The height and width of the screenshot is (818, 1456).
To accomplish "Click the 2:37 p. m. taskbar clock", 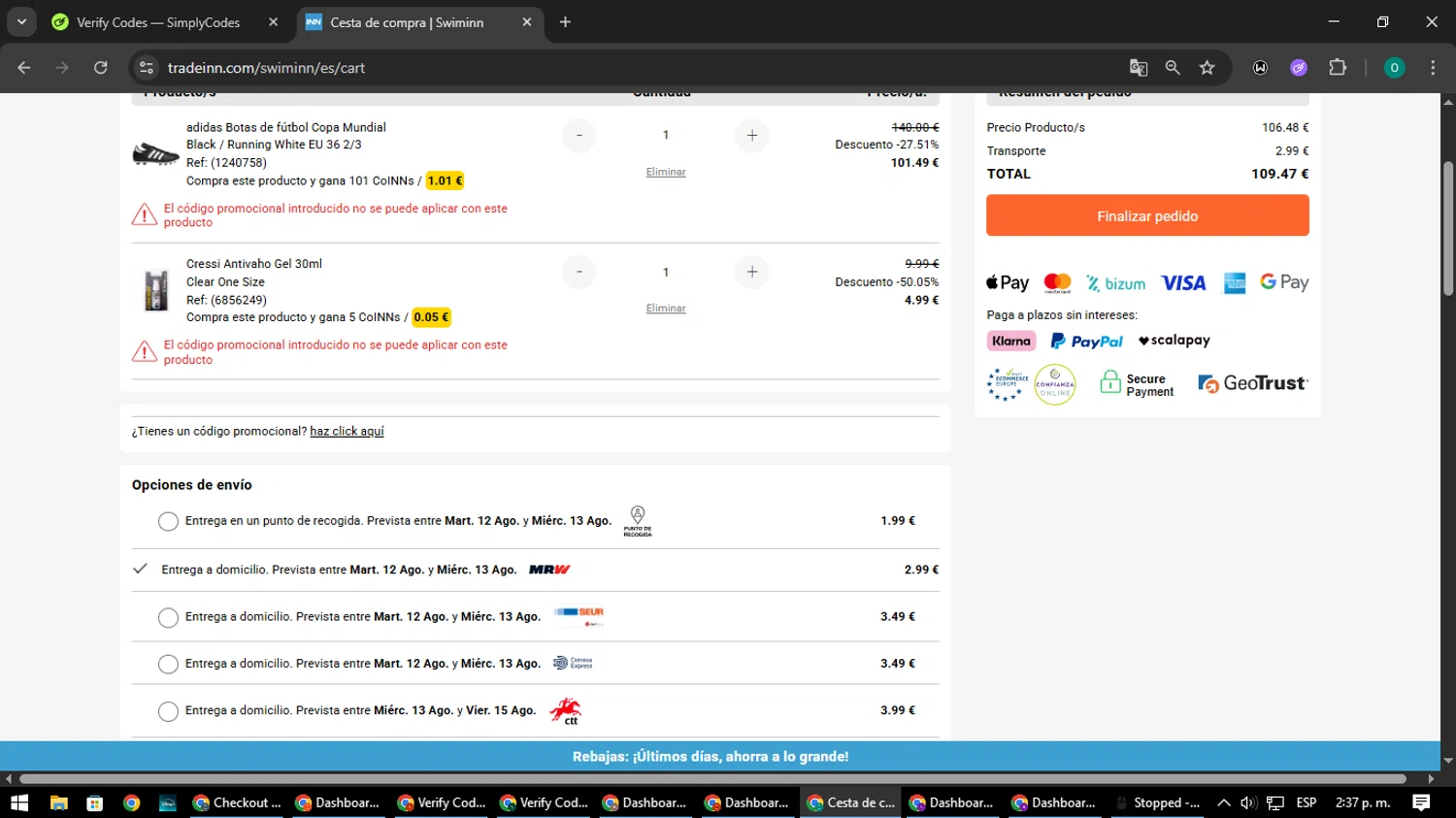I will (1363, 802).
